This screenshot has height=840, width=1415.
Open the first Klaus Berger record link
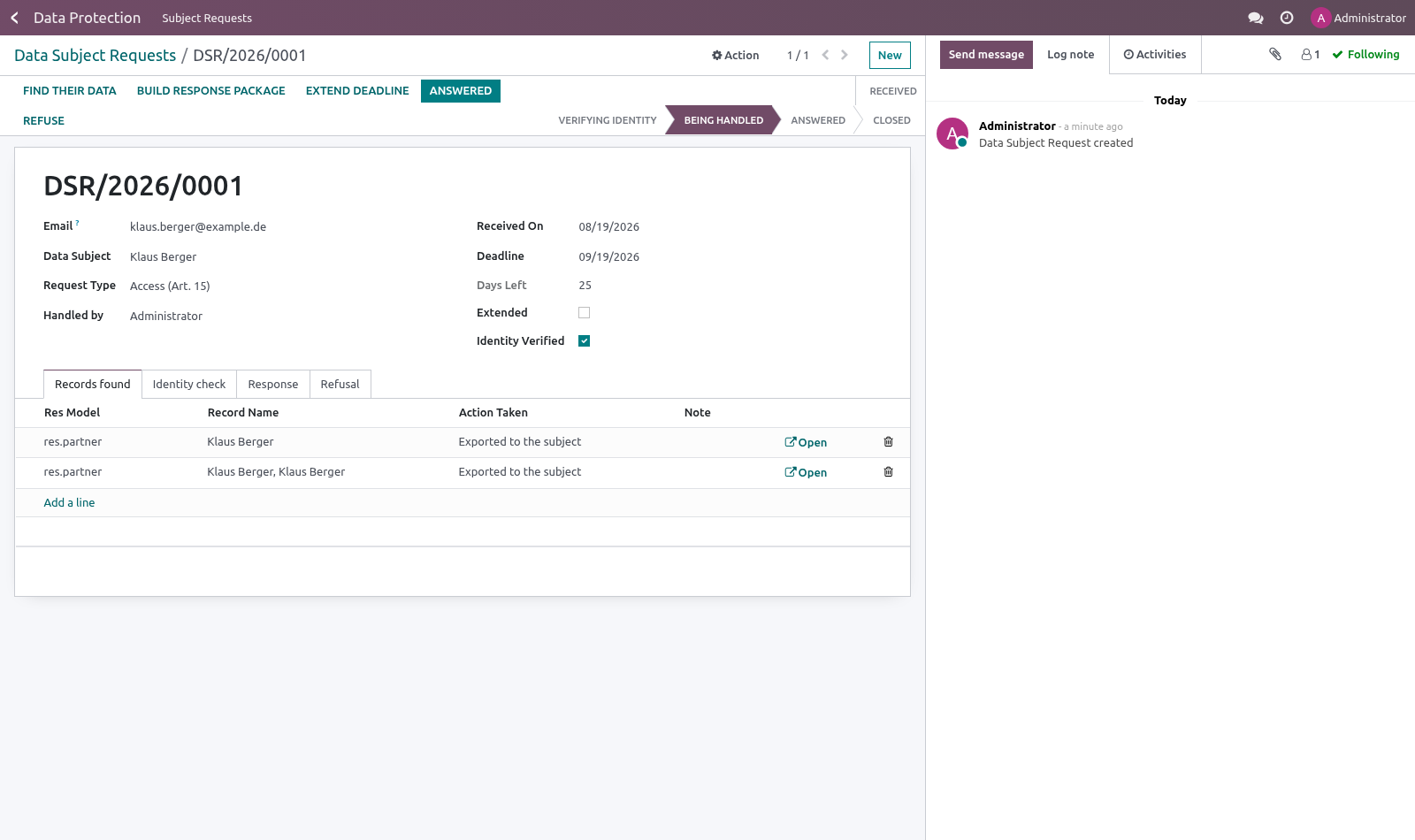click(806, 443)
